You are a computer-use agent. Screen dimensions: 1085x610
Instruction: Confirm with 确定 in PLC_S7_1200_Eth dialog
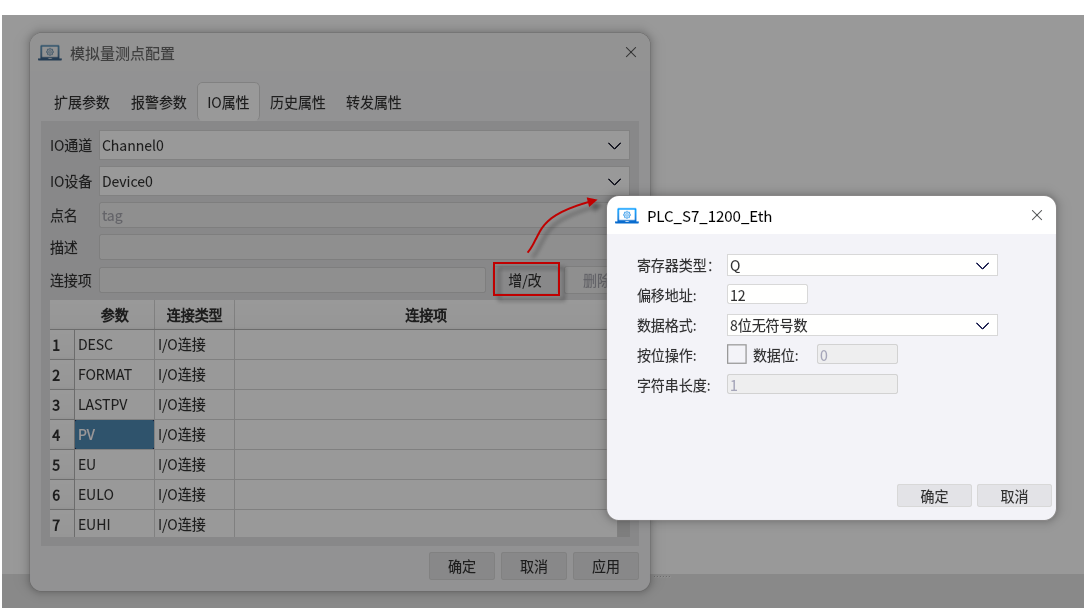[934, 496]
